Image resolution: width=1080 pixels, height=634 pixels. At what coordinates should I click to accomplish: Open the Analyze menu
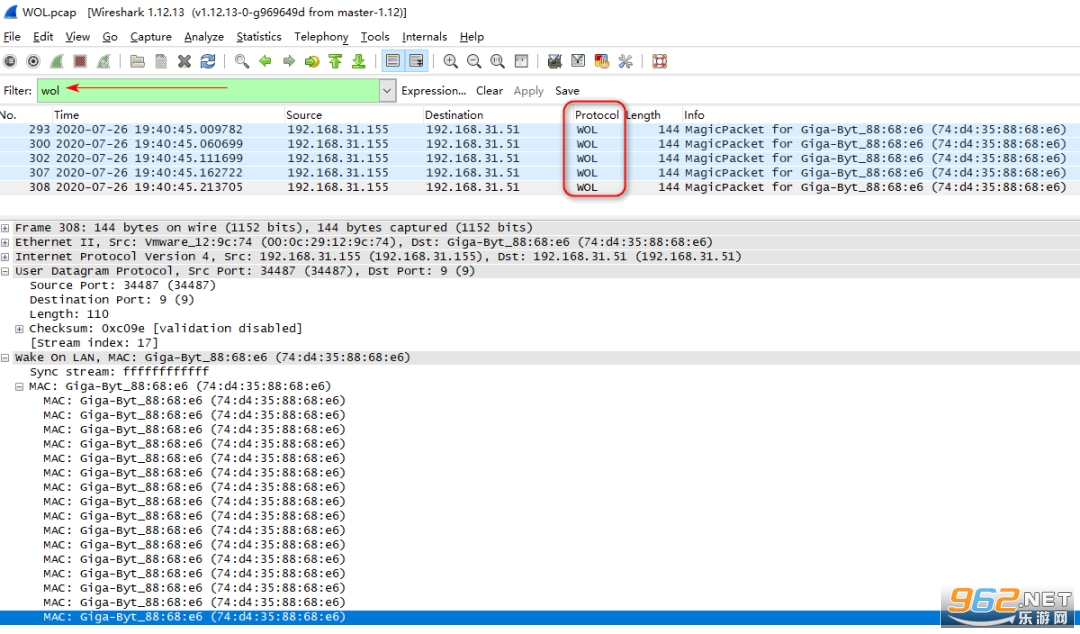pos(204,37)
